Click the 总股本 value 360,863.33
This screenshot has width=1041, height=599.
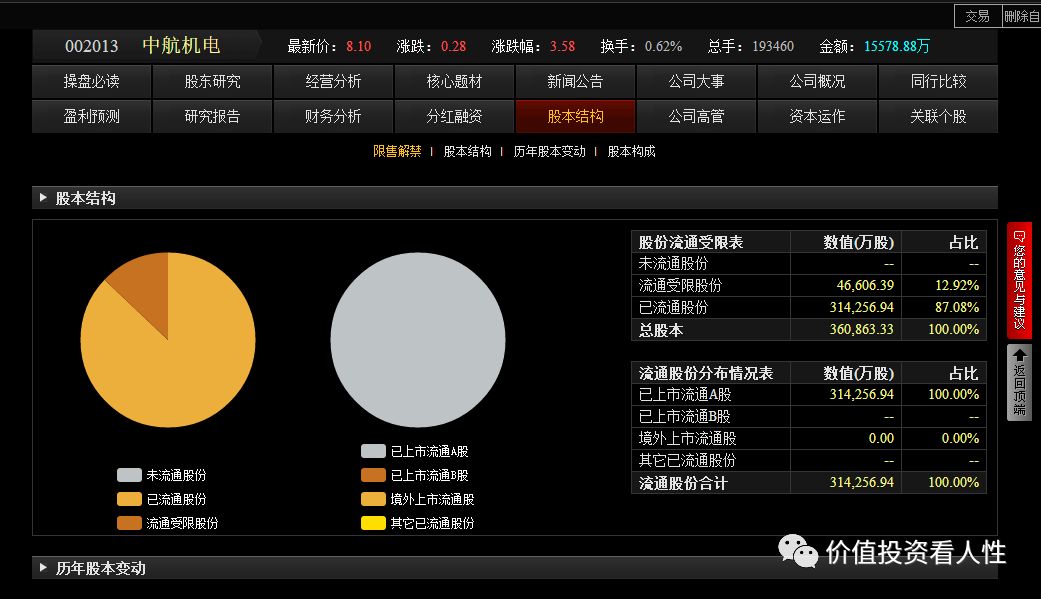tap(862, 329)
